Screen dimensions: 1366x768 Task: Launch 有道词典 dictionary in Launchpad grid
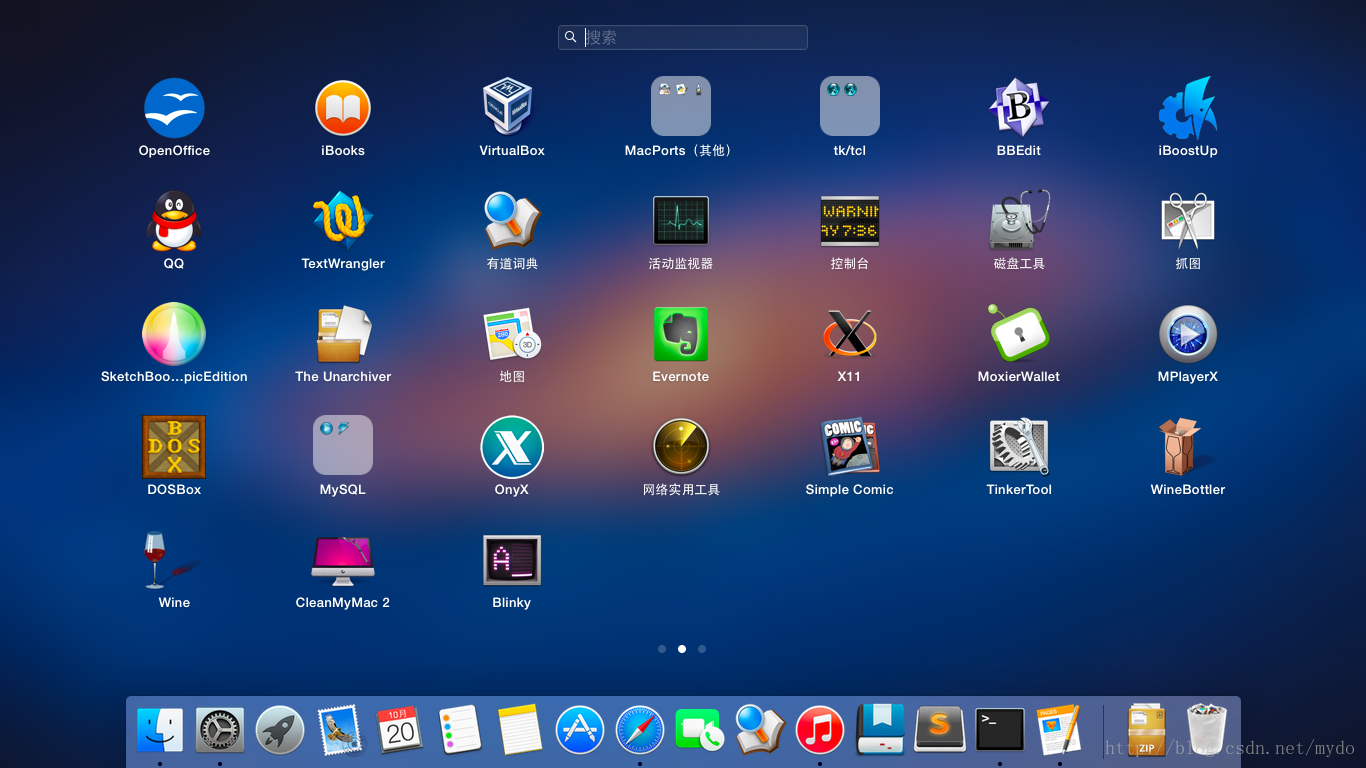tap(512, 220)
